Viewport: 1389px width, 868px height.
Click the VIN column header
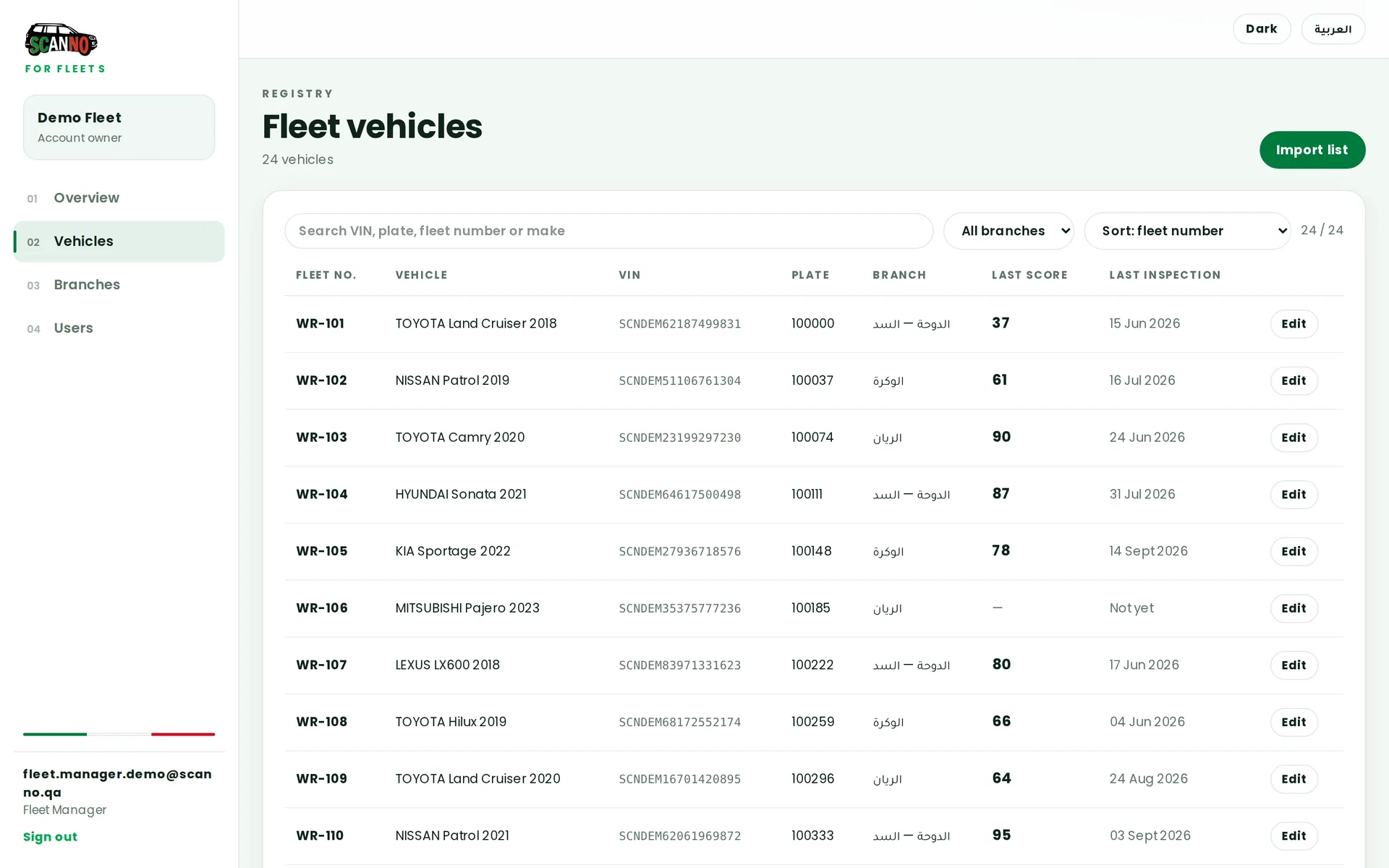tap(629, 275)
